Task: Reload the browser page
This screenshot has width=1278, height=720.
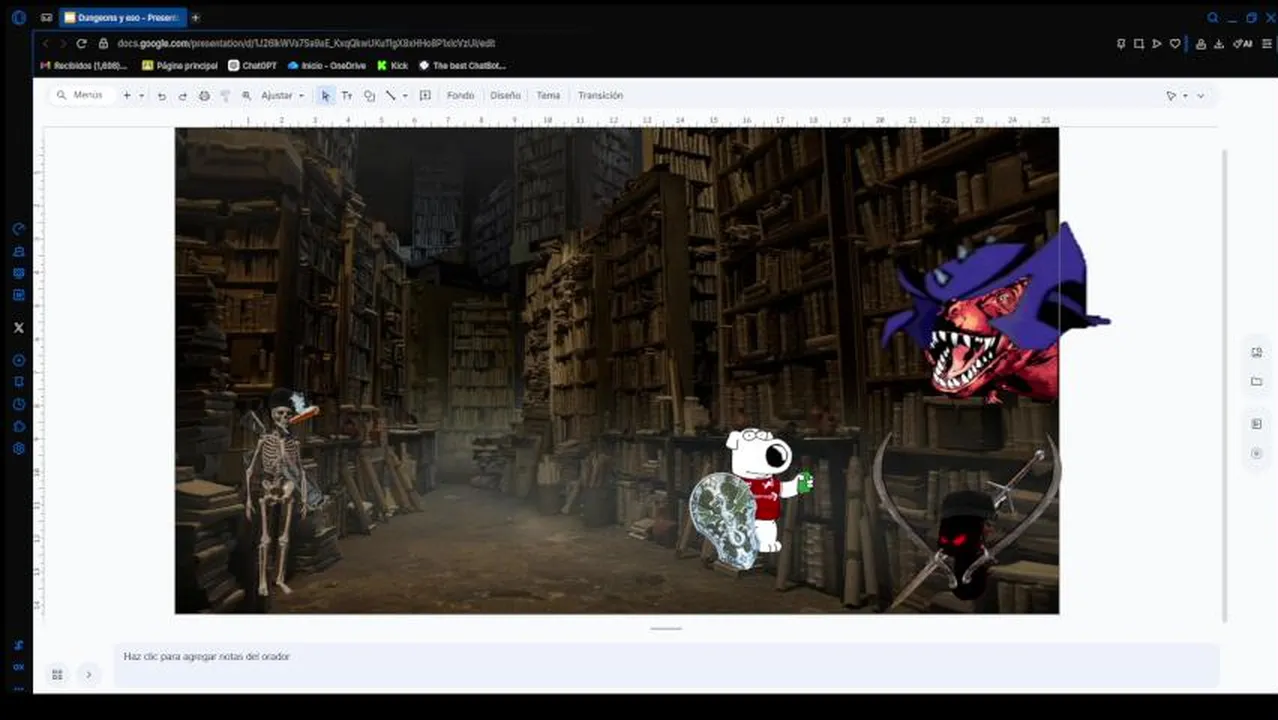Action: [x=81, y=43]
